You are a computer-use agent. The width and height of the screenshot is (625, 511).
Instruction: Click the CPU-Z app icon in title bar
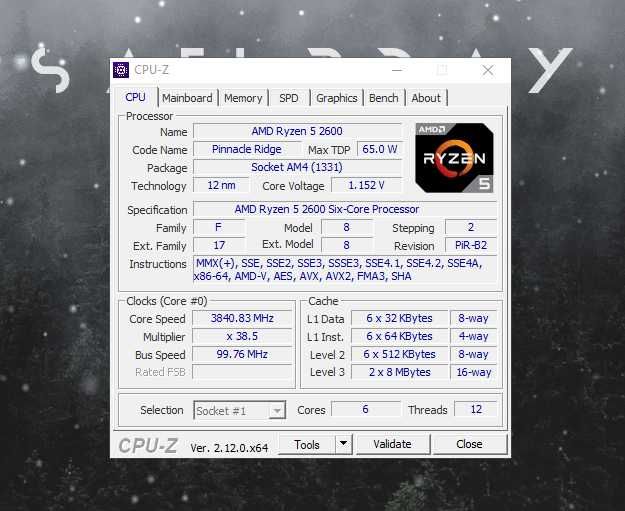pos(121,70)
